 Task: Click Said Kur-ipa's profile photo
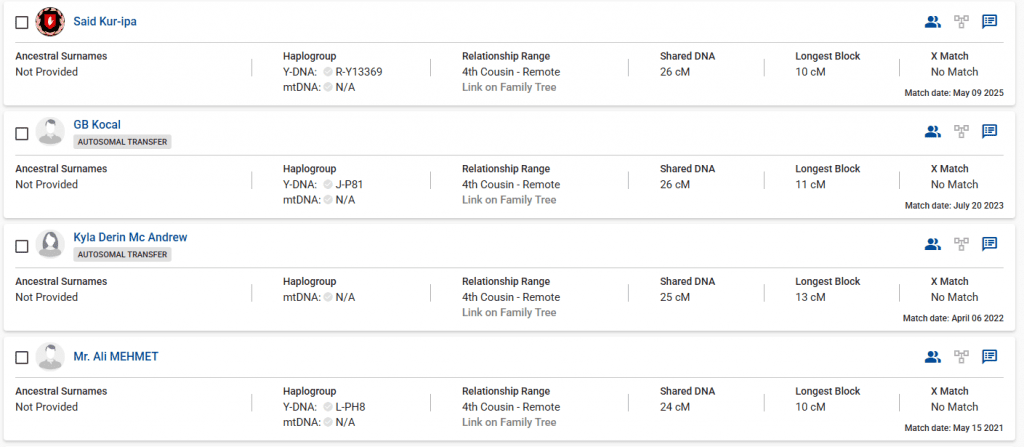point(50,21)
